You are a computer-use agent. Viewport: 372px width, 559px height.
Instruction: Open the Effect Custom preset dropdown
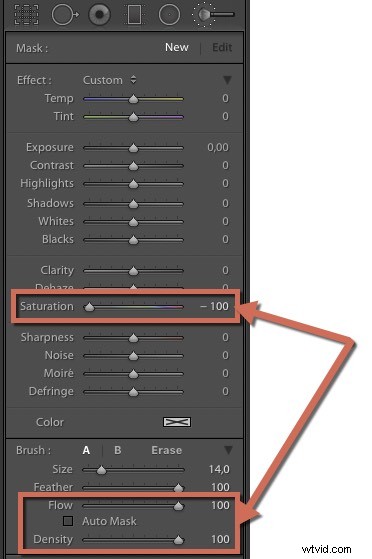[109, 80]
